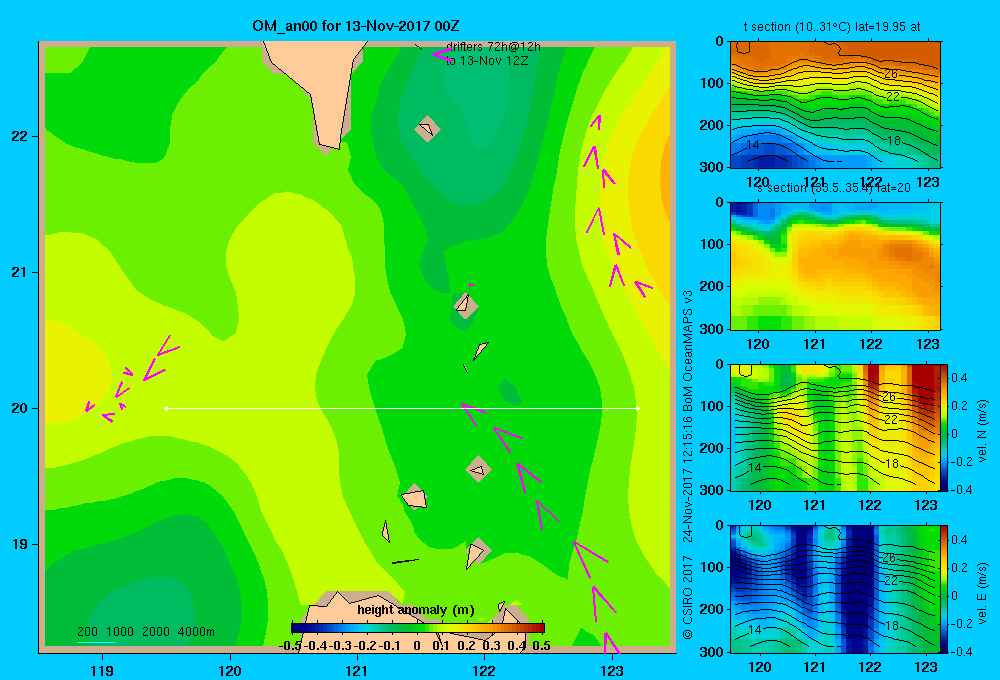Click longitude label 122 under the main map
1000x680 pixels.
click(484, 670)
